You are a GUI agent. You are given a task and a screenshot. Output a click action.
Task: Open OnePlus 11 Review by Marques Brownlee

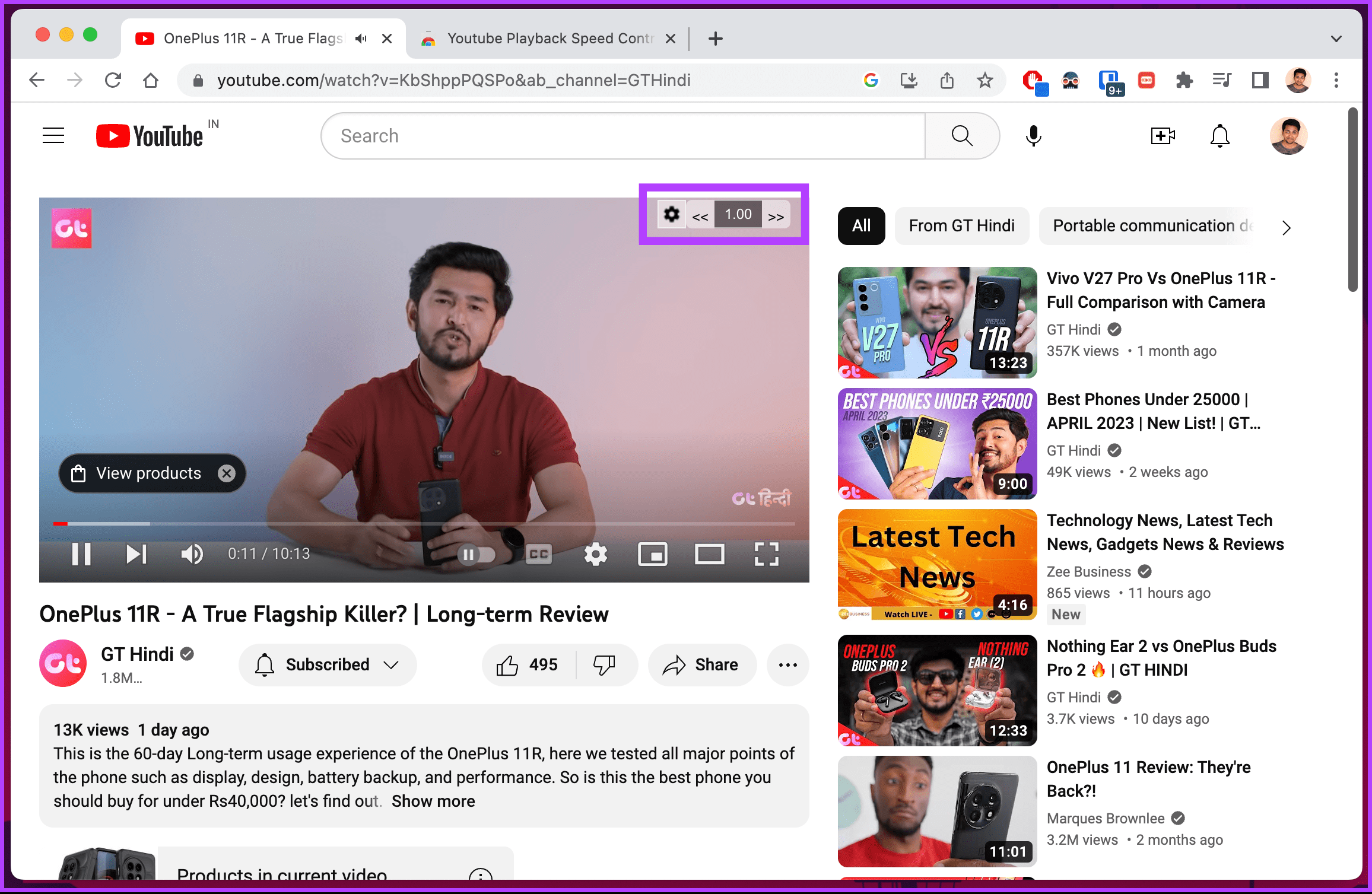1148,779
